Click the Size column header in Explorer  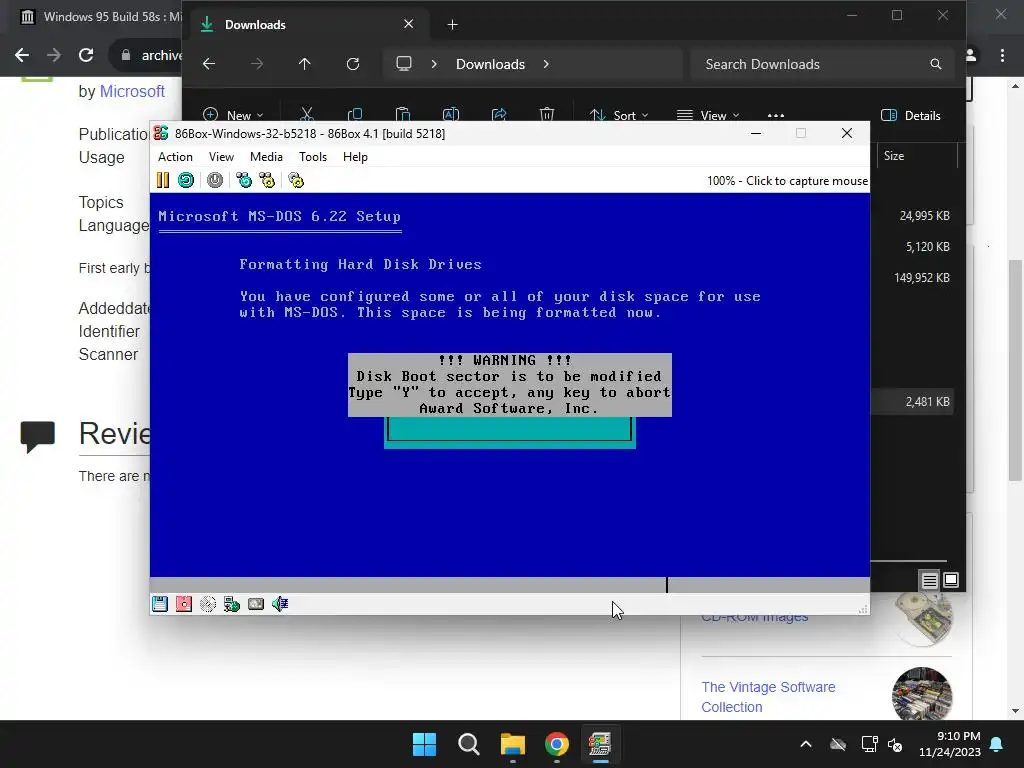(x=894, y=155)
